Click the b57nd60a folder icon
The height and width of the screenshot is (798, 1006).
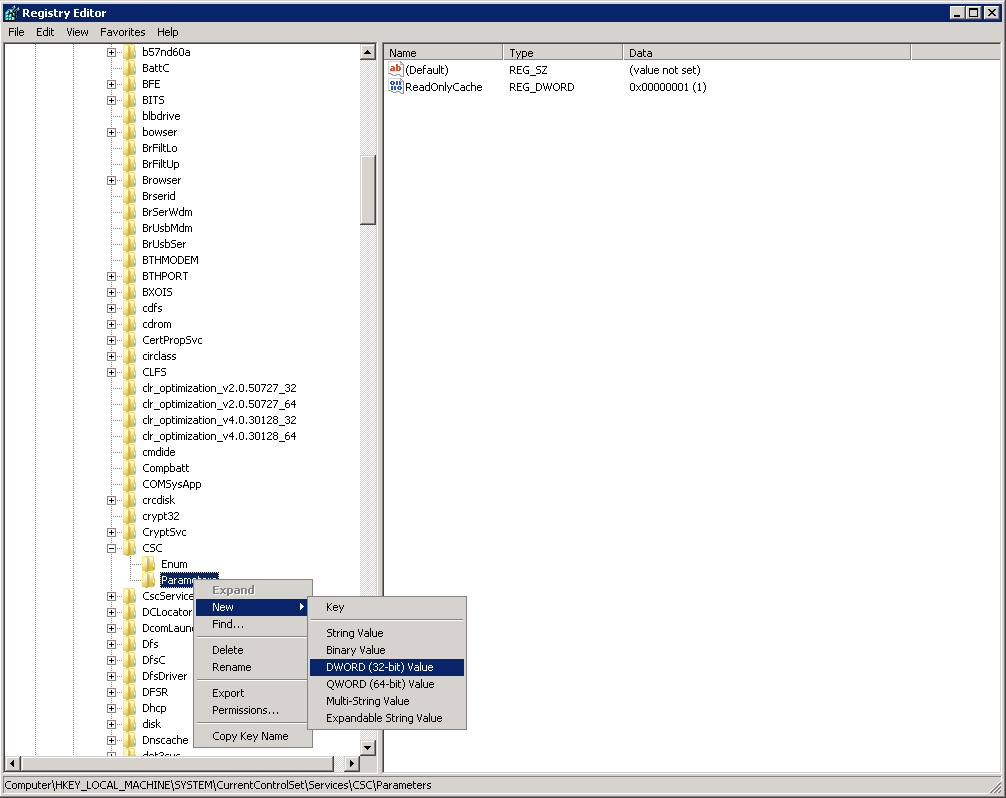pyautogui.click(x=130, y=52)
